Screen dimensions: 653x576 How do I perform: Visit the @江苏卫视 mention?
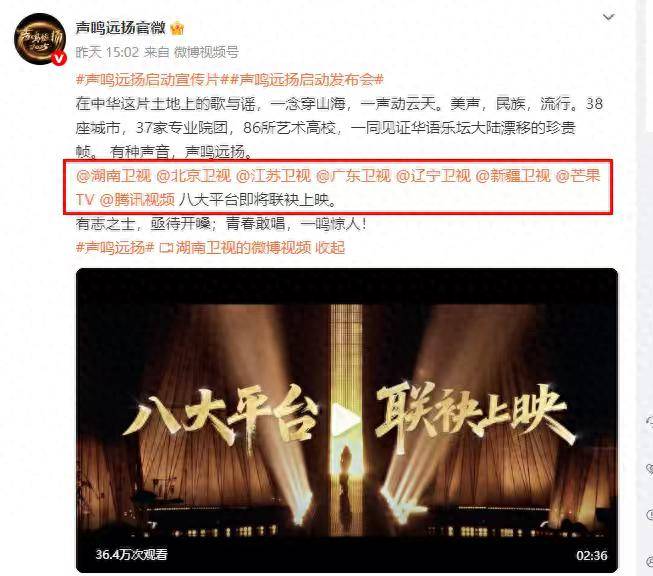click(x=274, y=176)
